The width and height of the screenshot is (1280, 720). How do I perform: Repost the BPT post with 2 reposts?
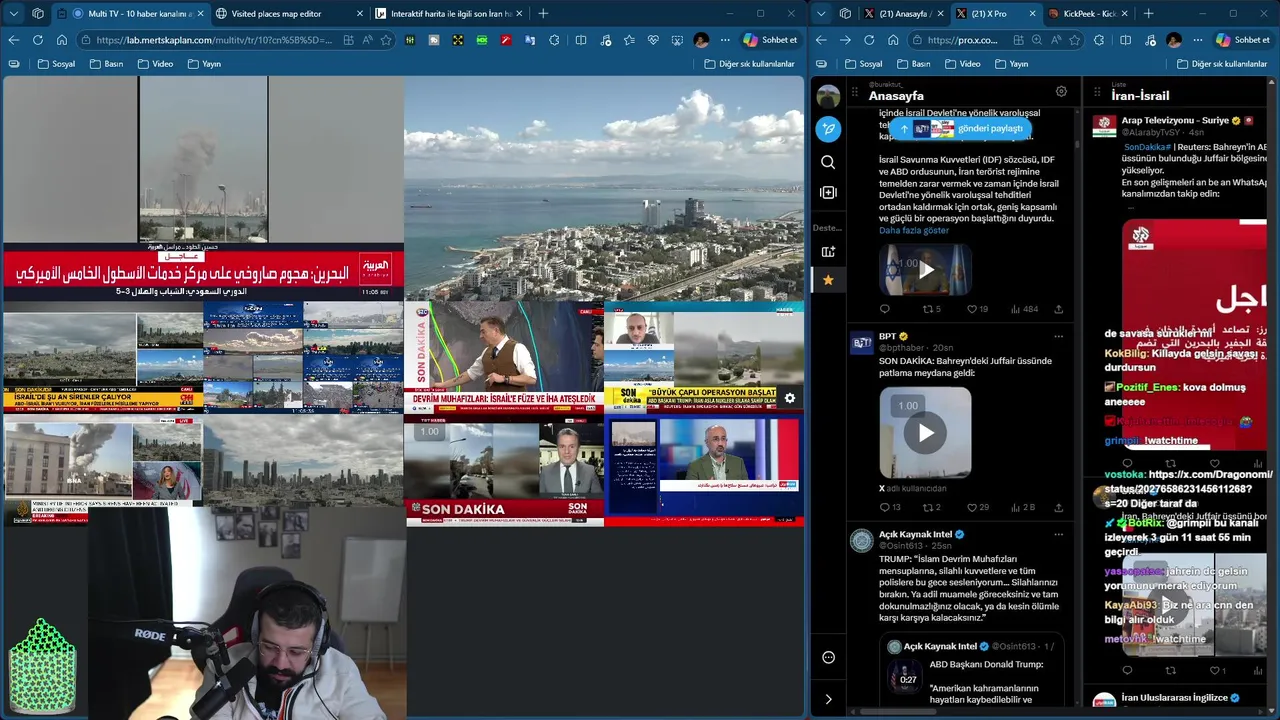(931, 507)
